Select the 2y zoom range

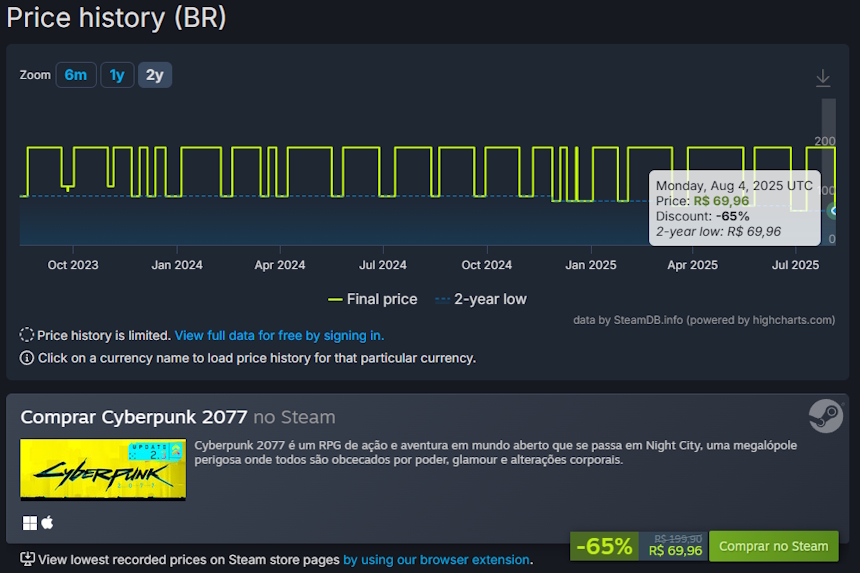click(155, 75)
